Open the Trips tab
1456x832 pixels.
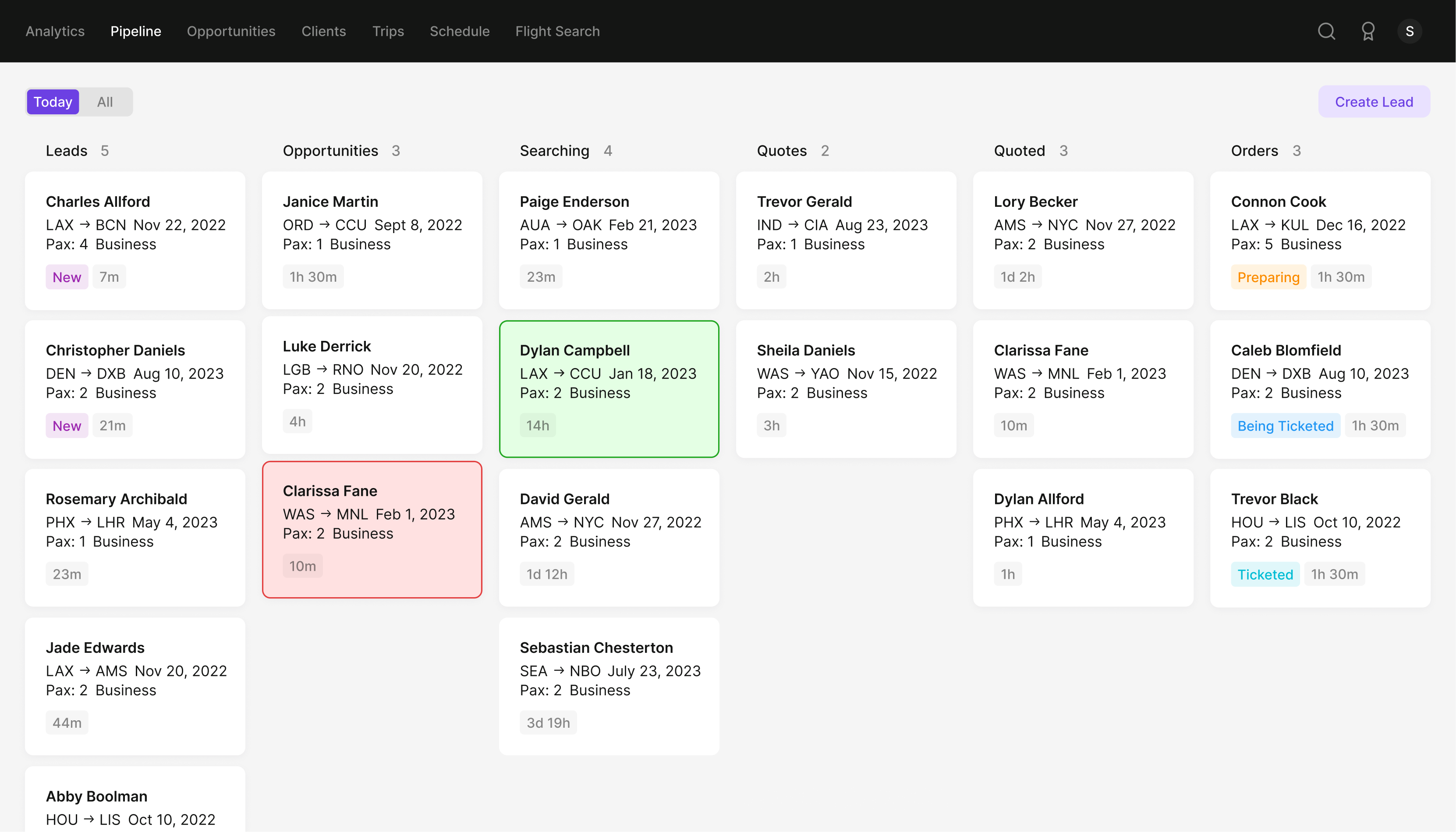point(388,32)
